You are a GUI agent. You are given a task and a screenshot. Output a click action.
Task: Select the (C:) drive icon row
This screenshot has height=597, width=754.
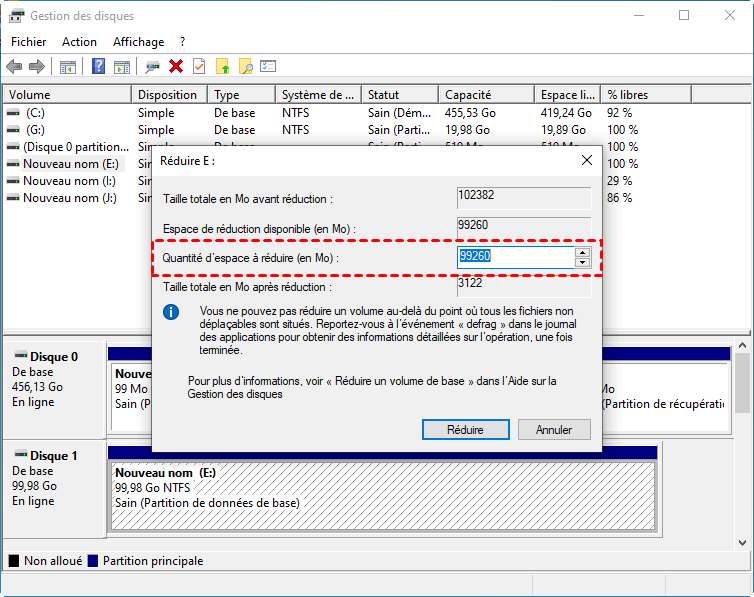[13, 113]
